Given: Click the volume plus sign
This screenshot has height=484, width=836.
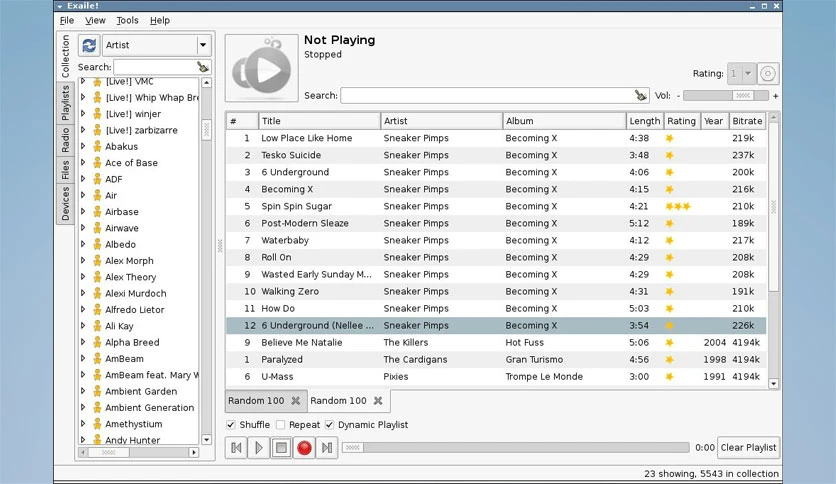Looking at the screenshot, I should click(775, 96).
